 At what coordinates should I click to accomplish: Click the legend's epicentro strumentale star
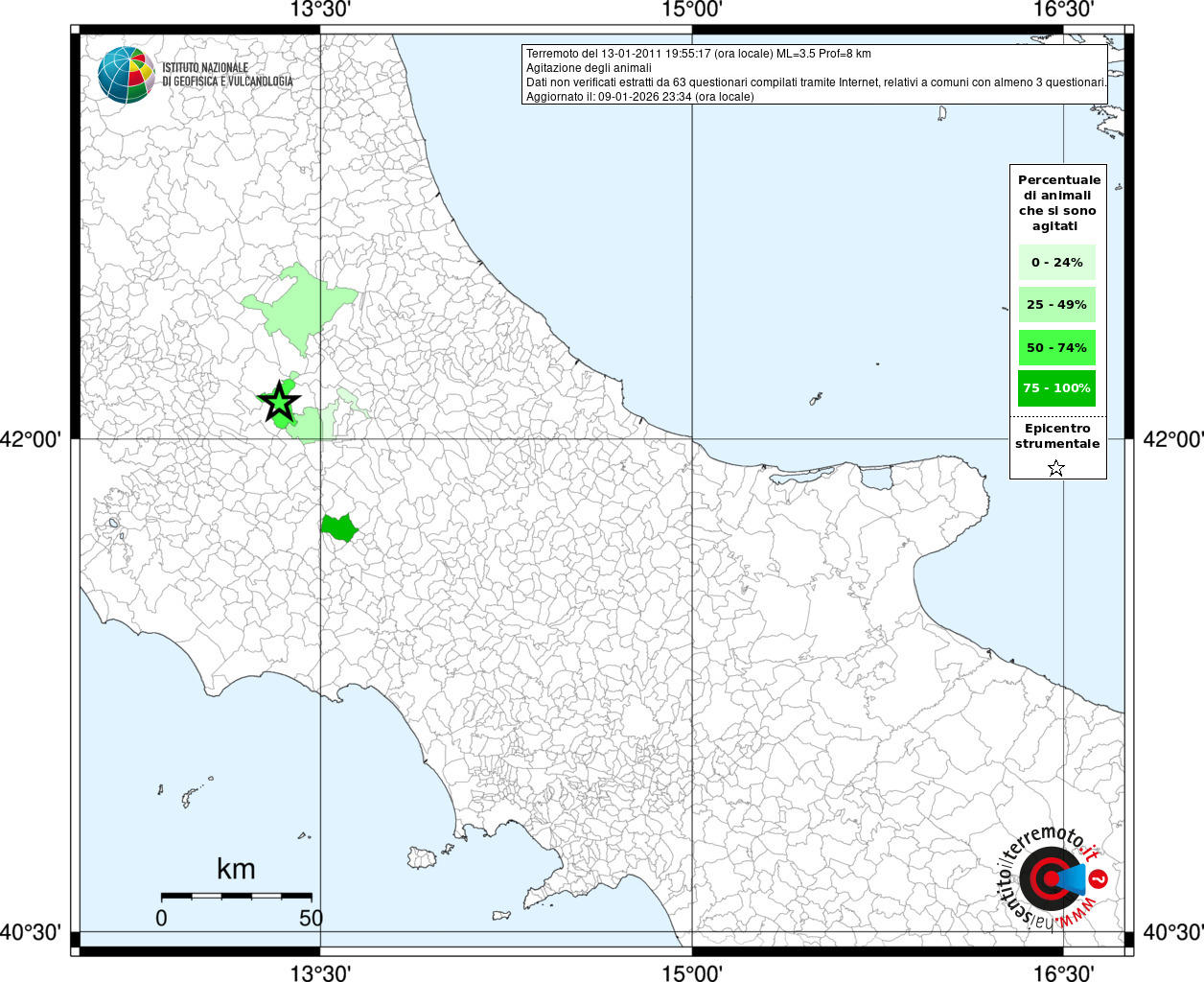tap(1056, 468)
